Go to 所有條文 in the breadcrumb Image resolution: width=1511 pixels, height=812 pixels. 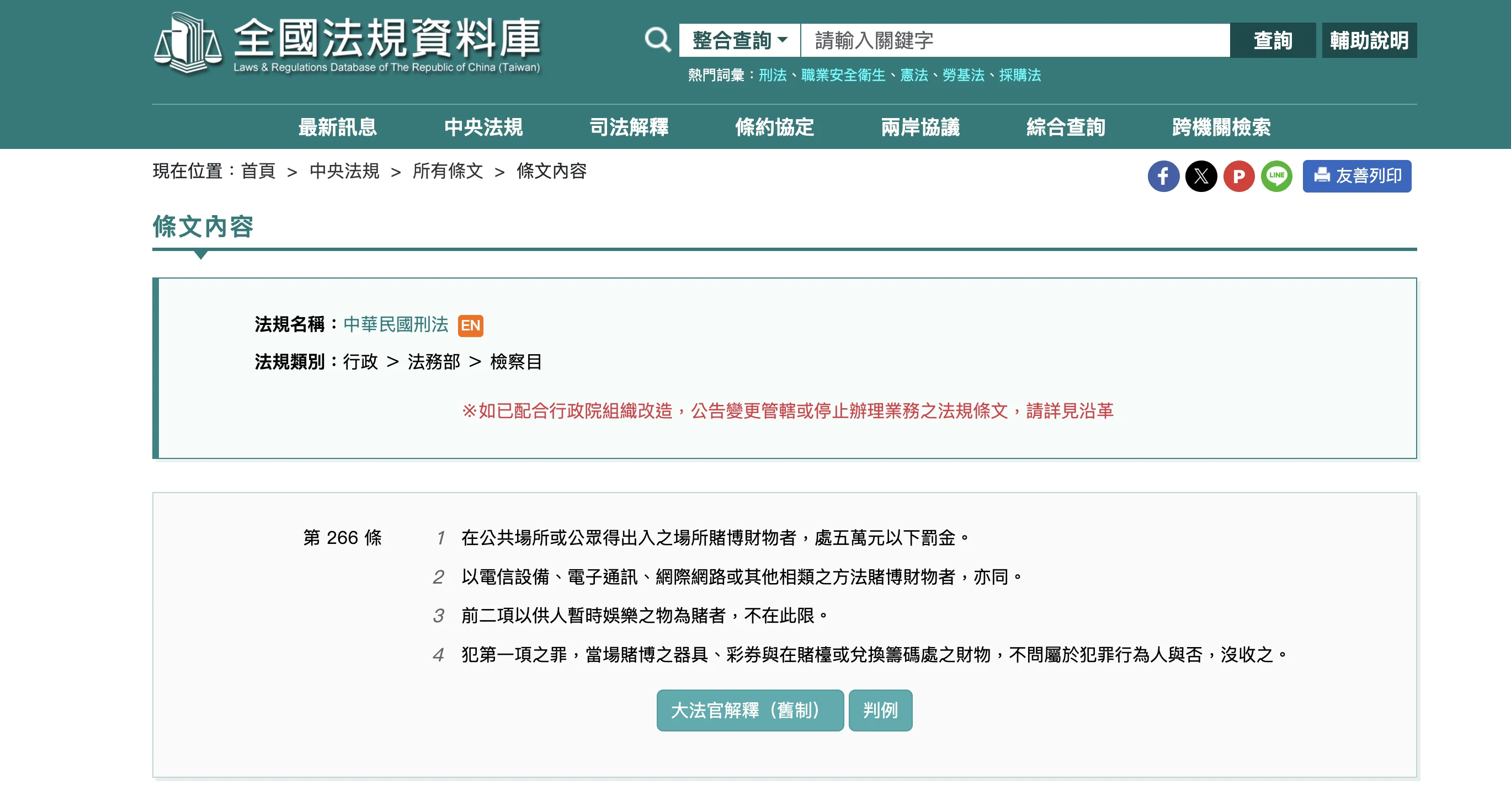448,171
